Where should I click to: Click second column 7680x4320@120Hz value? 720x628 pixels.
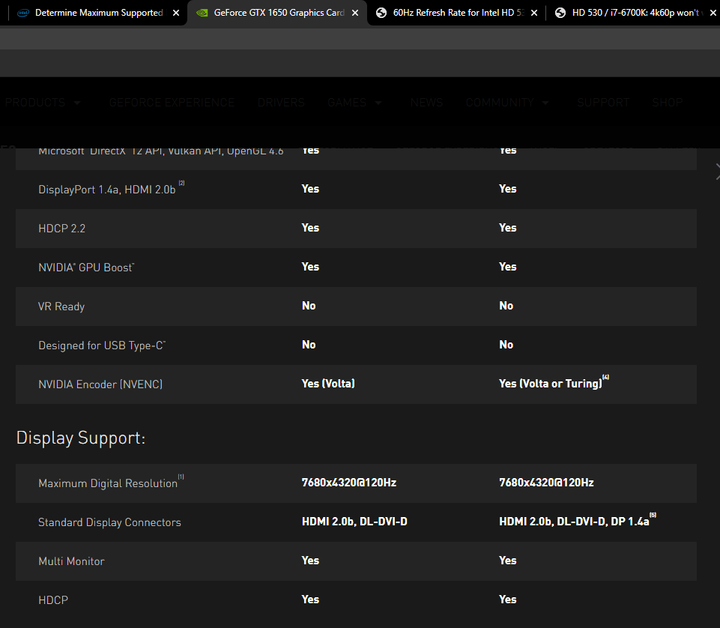point(546,482)
